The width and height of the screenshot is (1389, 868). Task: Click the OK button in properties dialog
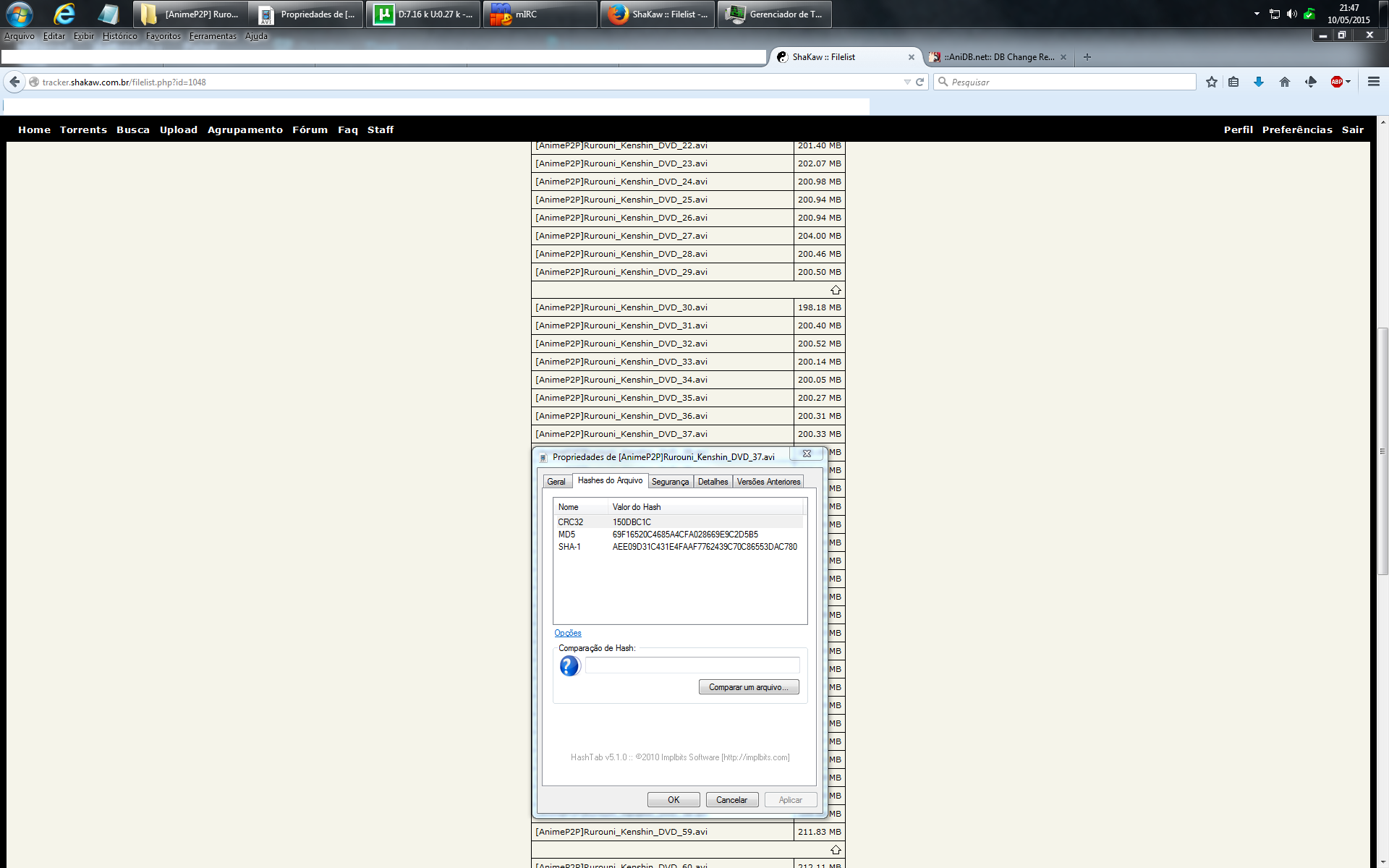(674, 799)
